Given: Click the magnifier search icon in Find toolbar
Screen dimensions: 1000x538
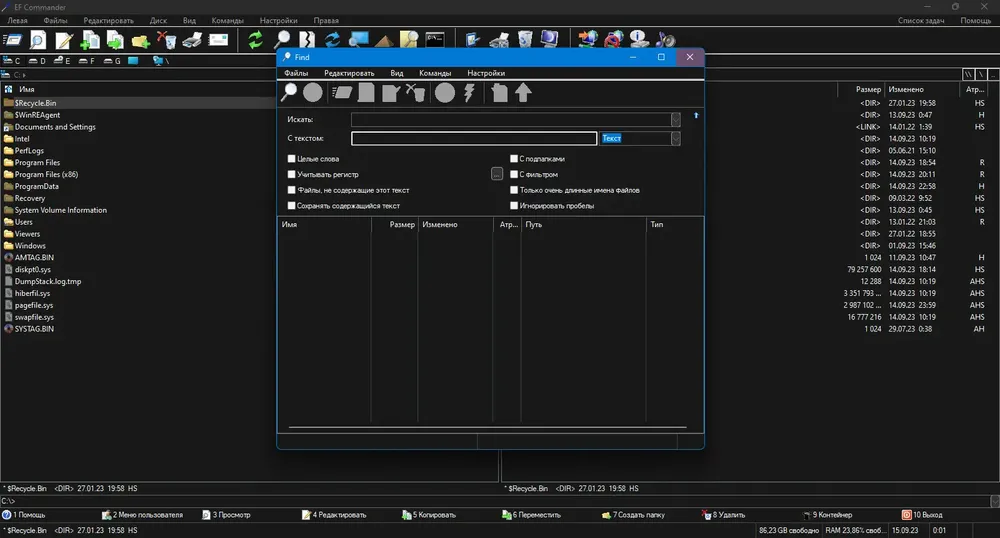Looking at the screenshot, I should tap(289, 93).
